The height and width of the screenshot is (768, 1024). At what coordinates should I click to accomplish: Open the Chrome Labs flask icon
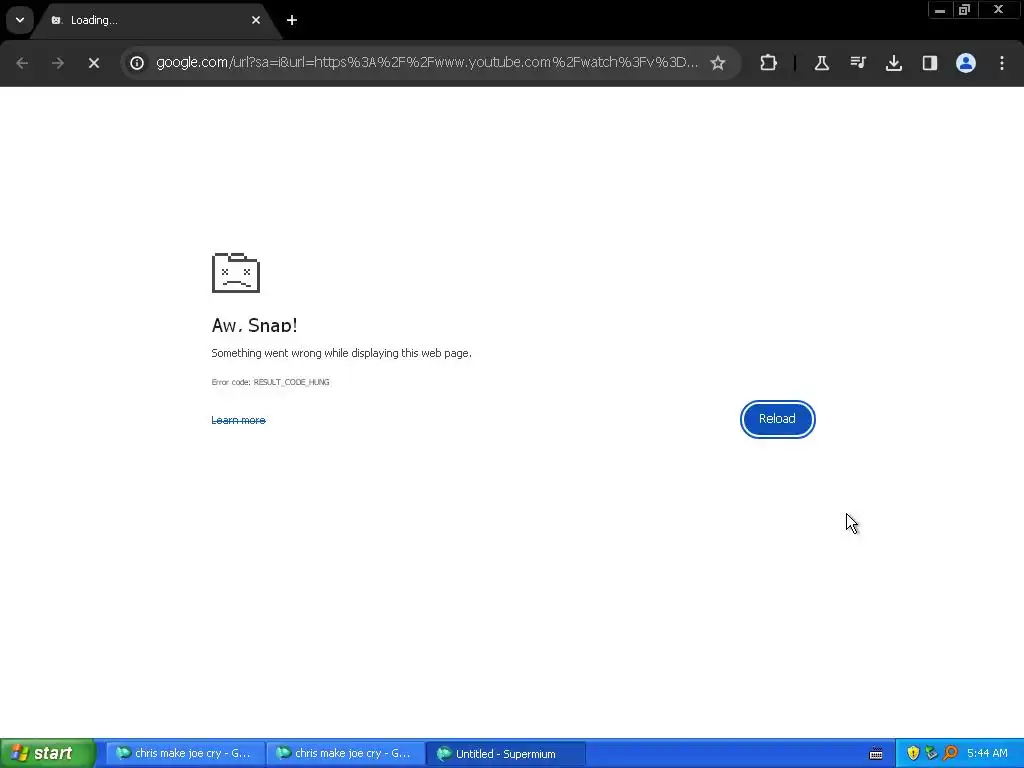click(x=822, y=63)
